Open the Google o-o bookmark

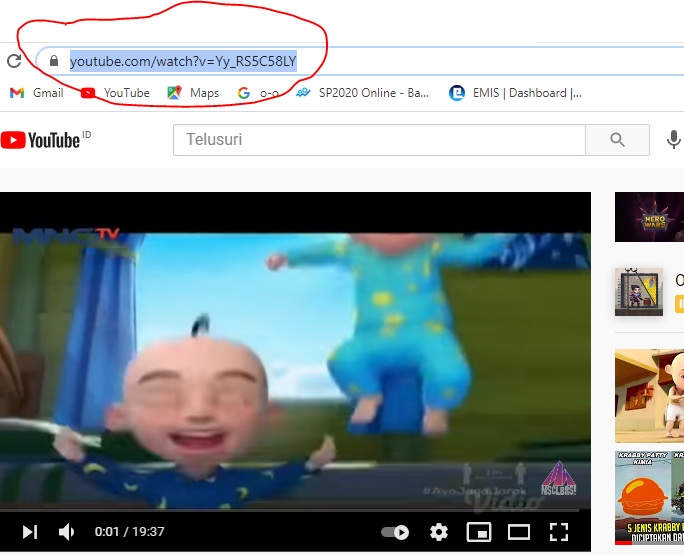click(258, 93)
